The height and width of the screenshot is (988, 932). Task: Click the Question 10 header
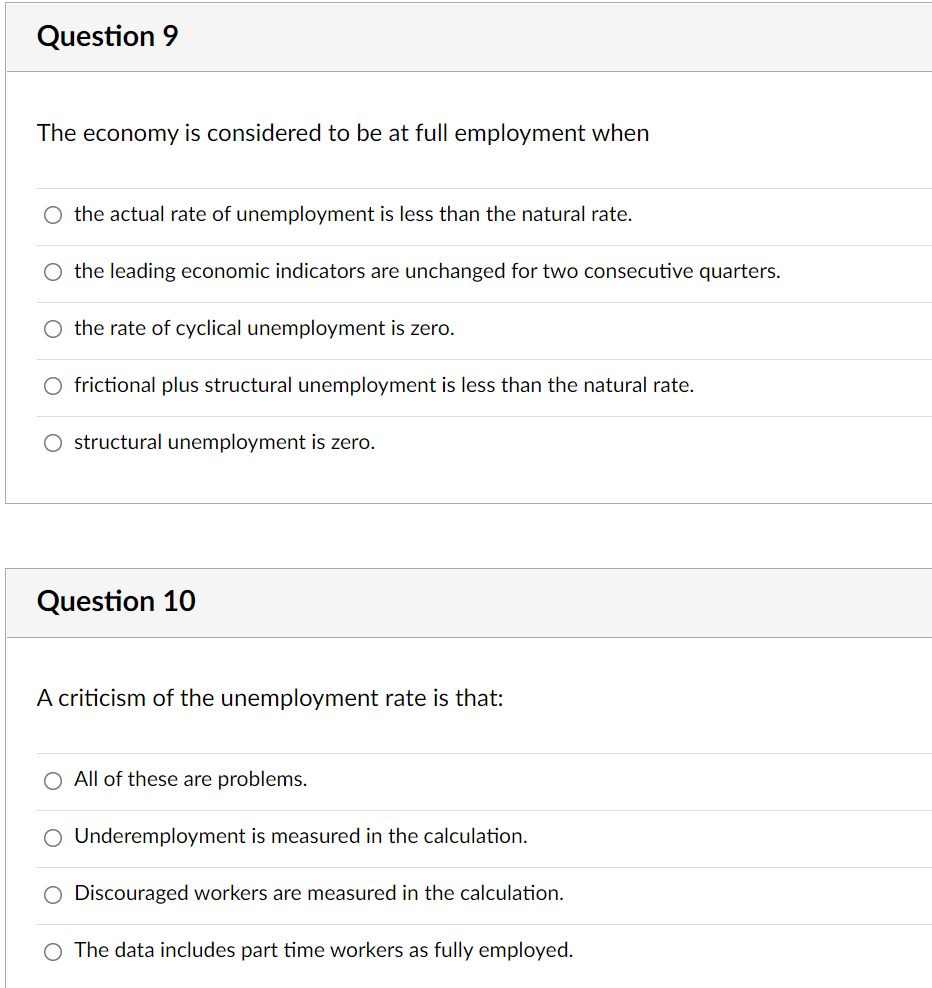point(116,602)
